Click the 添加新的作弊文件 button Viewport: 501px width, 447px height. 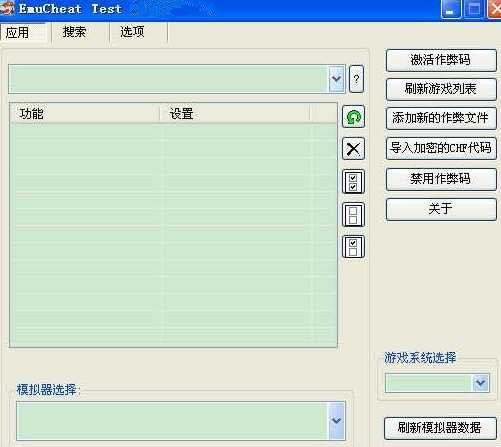coord(441,118)
